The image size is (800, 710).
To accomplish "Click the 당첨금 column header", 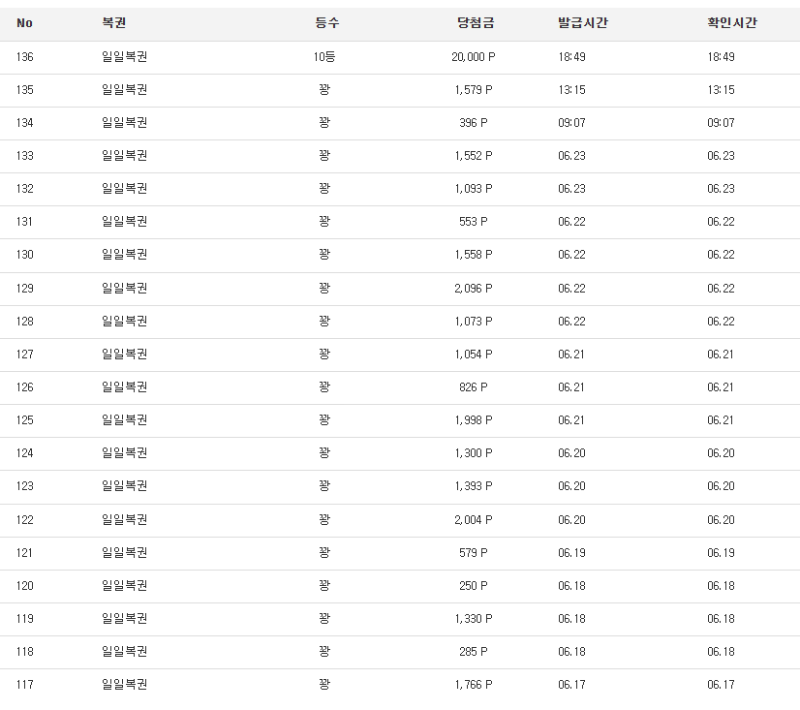I will tap(476, 22).
